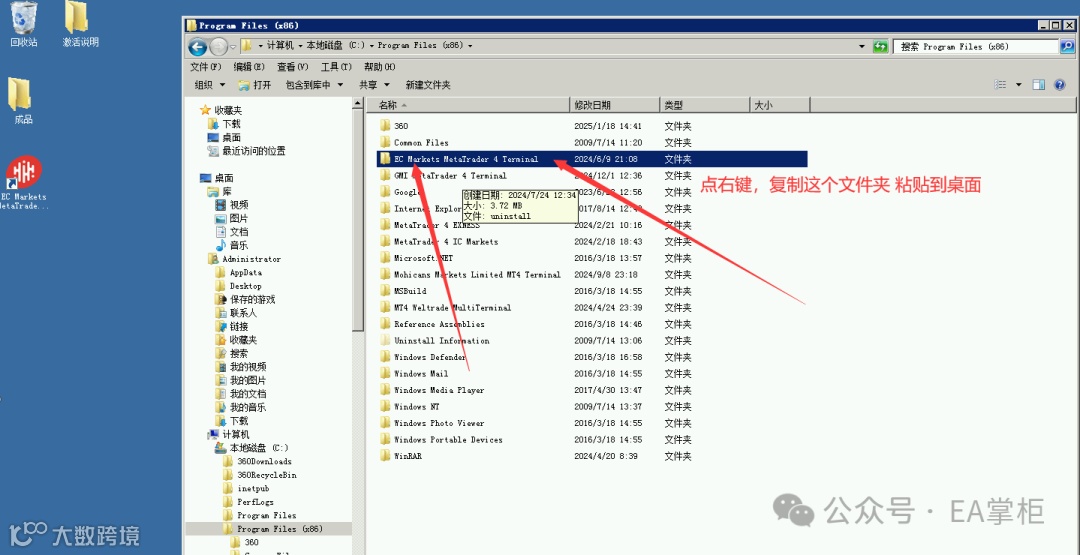Open the 成品 desktop folder

click(23, 101)
